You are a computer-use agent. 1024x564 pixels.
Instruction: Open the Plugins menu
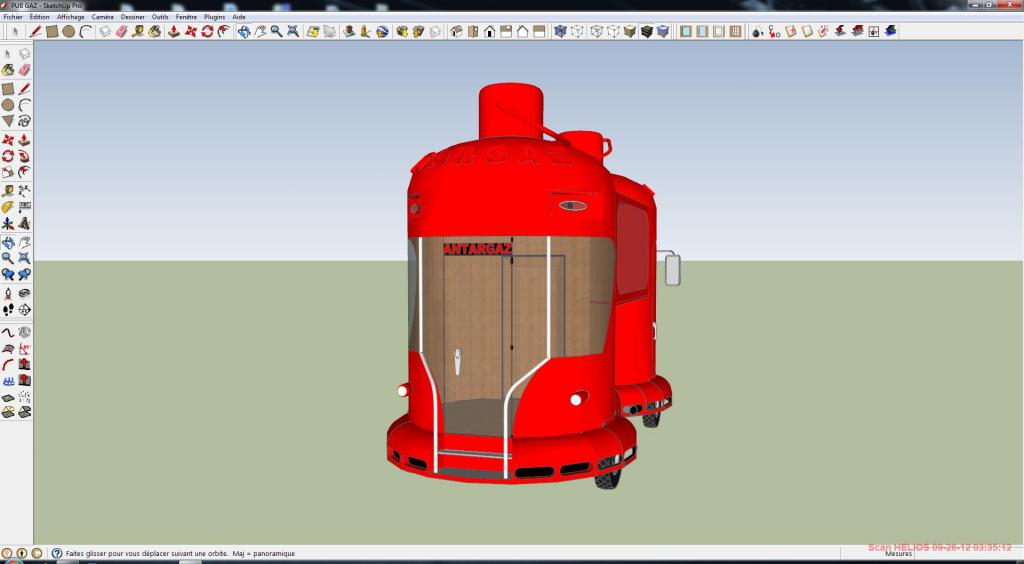point(214,17)
